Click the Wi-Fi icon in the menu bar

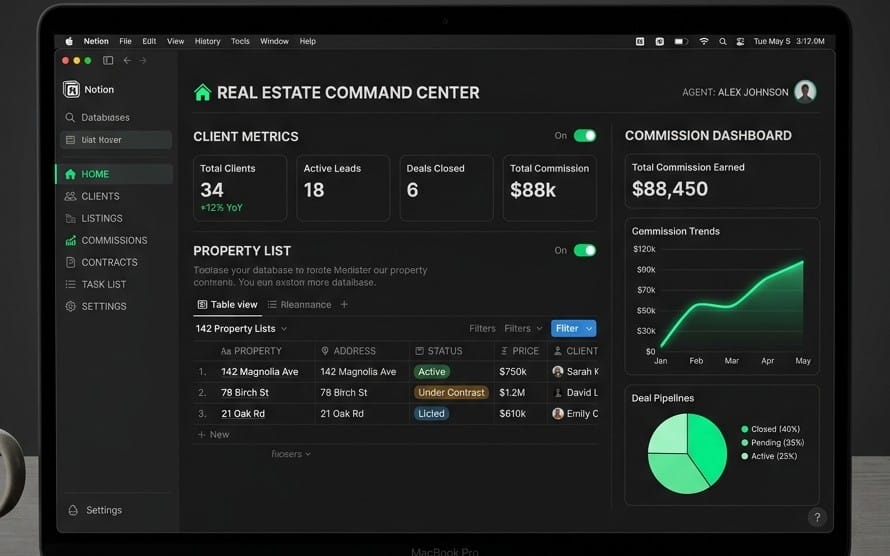pos(703,41)
